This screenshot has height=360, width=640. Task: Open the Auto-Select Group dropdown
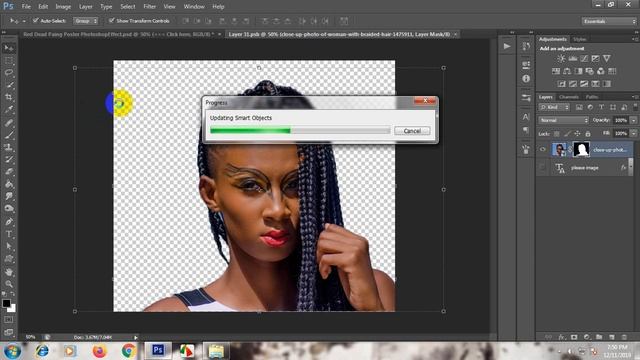pos(85,20)
